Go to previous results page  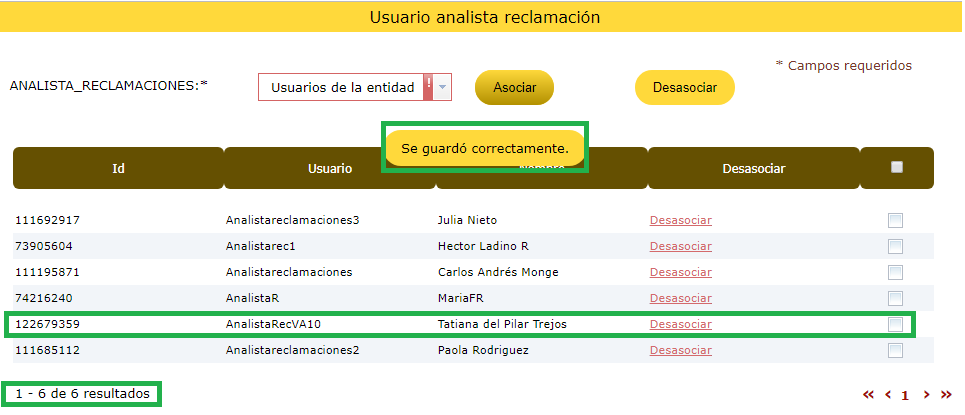pyautogui.click(x=887, y=395)
